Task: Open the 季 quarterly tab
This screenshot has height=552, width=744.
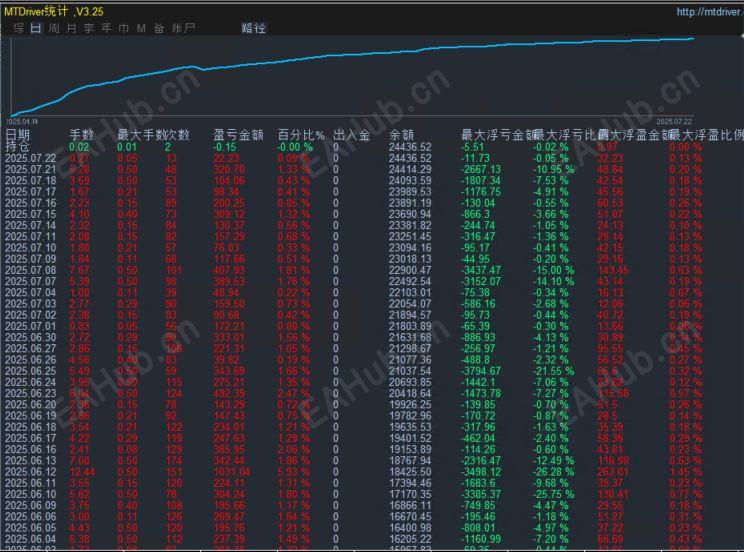Action: click(89, 28)
